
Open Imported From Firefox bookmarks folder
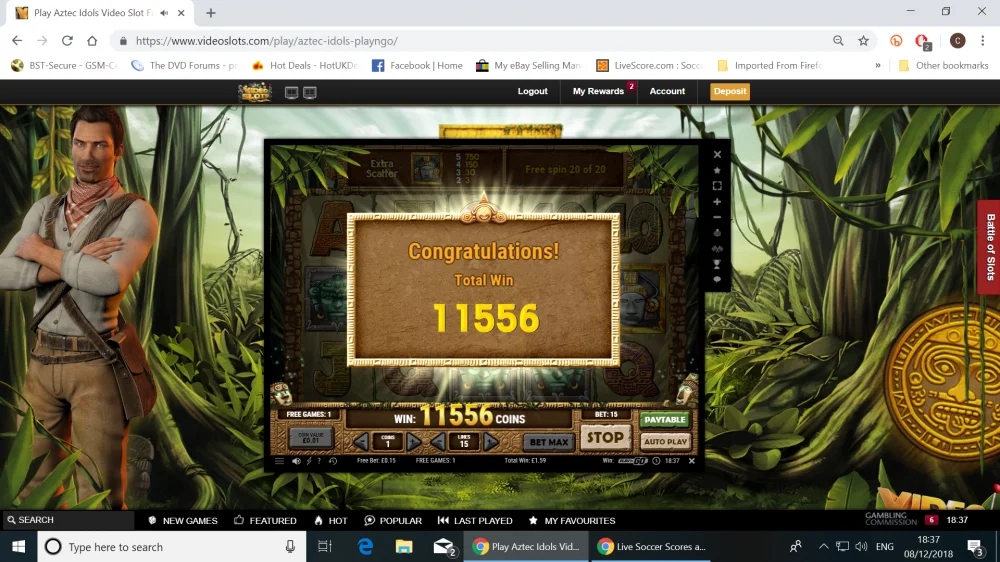(770, 65)
